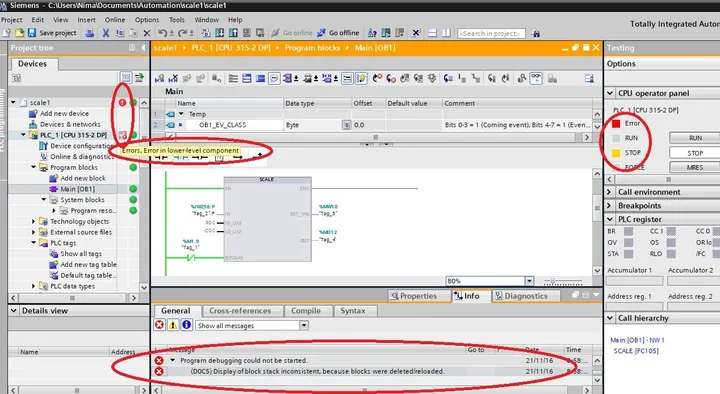Switch to the Cross-references tab
The height and width of the screenshot is (394, 720).
(x=240, y=311)
